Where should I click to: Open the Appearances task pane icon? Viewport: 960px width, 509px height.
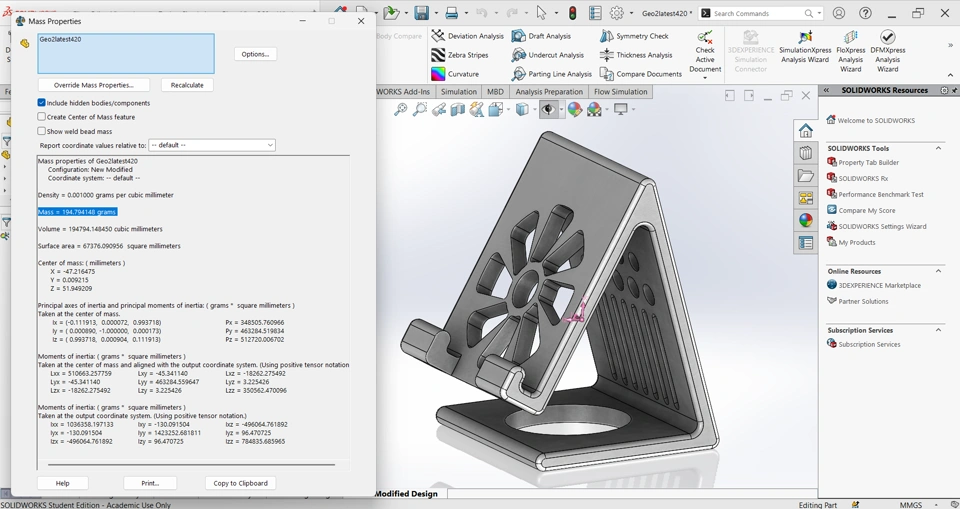(806, 221)
